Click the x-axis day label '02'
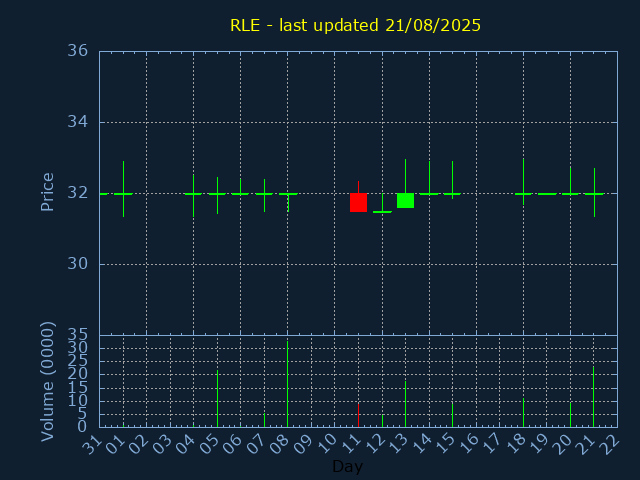640x480 pixels. [x=139, y=443]
